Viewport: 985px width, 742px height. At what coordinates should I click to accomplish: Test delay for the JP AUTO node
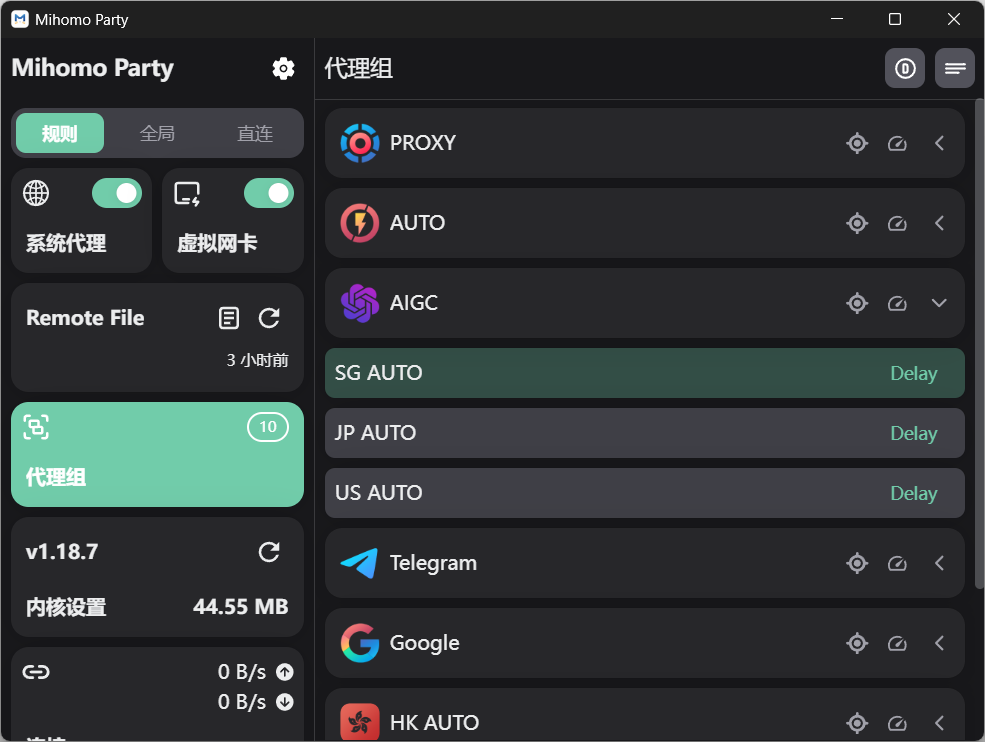(913, 433)
